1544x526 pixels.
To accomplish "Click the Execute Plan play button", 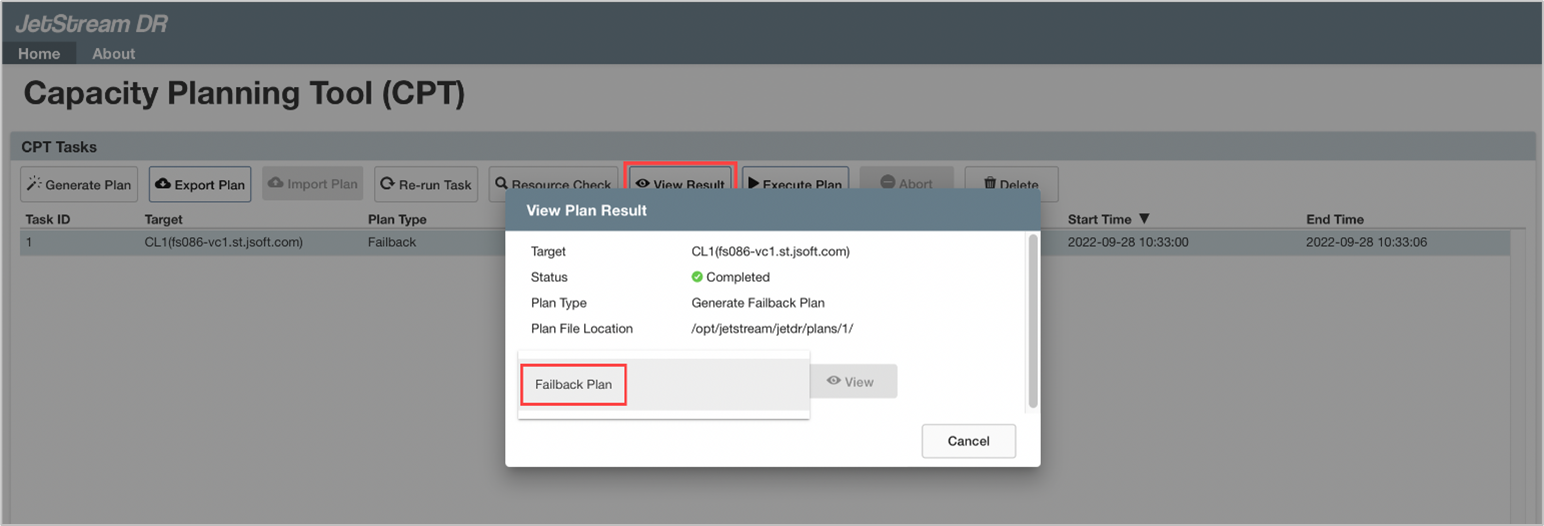I will tap(795, 183).
